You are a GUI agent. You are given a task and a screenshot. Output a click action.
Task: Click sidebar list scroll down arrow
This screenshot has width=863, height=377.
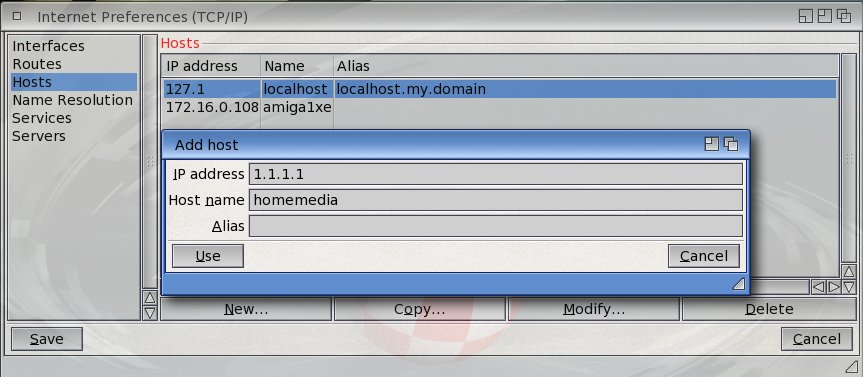click(x=150, y=313)
